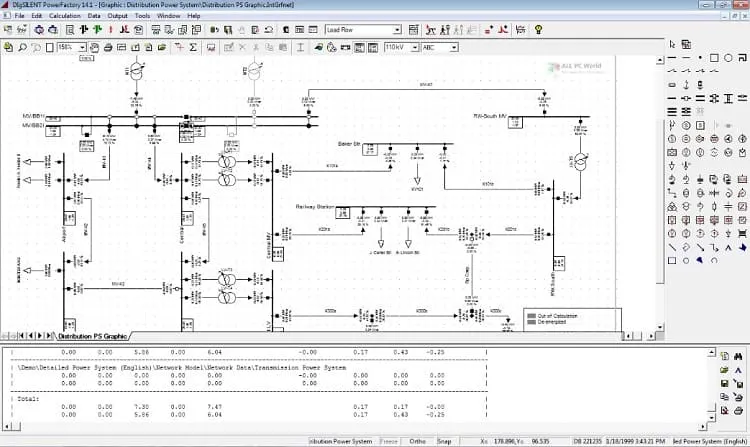This screenshot has width=750, height=447.
Task: Toggle Ortho mode in status bar
Action: pyautogui.click(x=418, y=441)
